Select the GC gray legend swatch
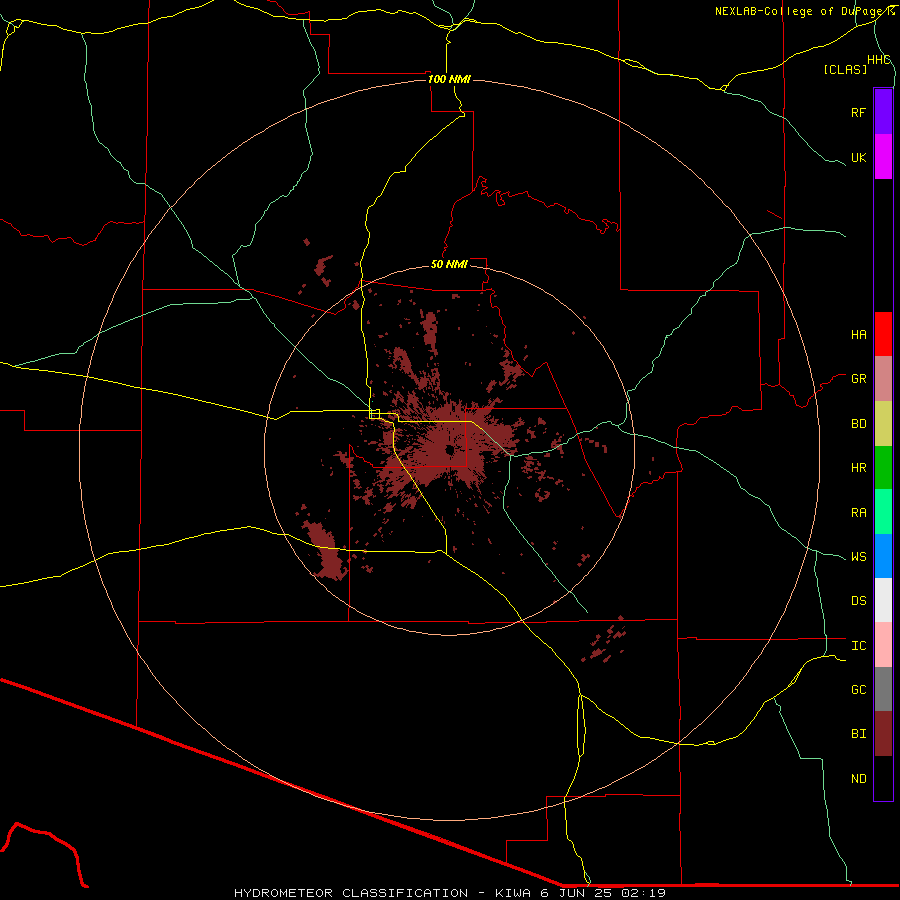This screenshot has height=900, width=900. [x=883, y=689]
